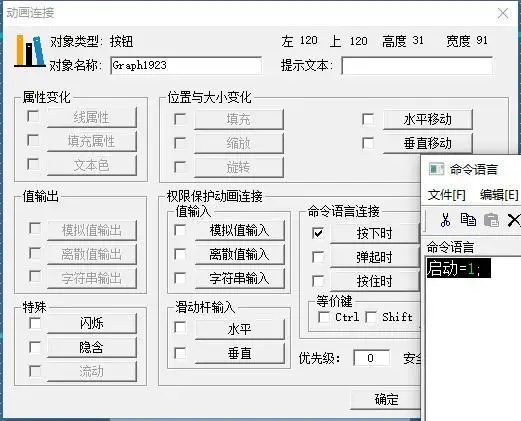Image resolution: width=521 pixels, height=421 pixels.
Task: Click the 水平移动 button
Action: [x=428, y=119]
